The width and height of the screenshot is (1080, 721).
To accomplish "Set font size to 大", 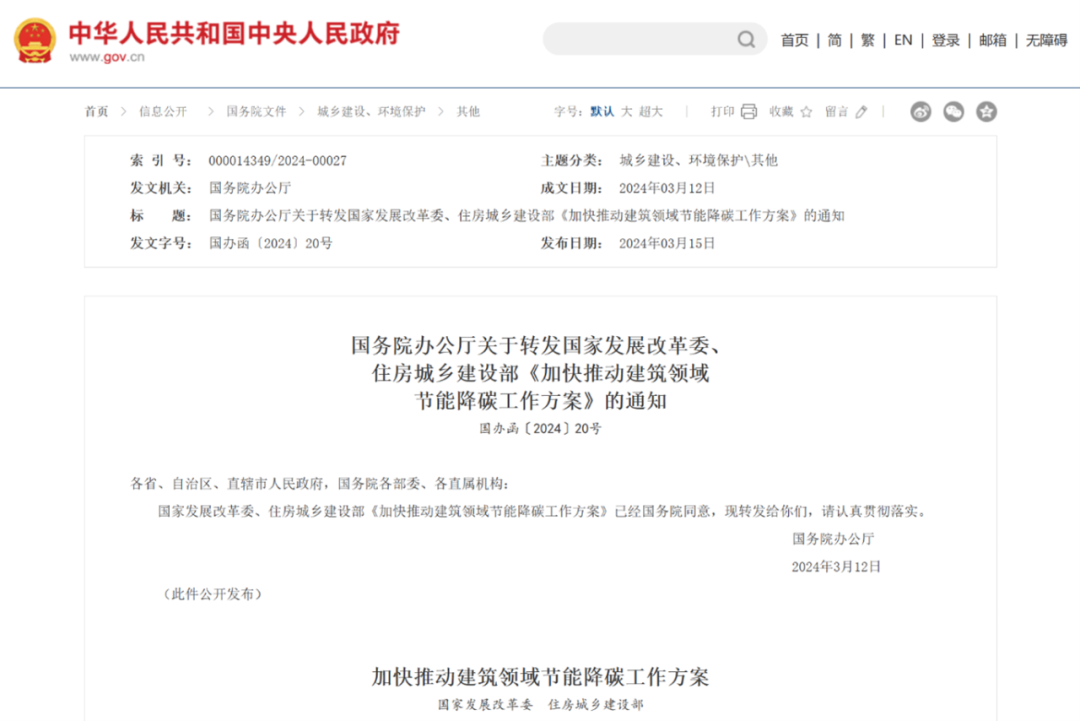I will [x=626, y=112].
